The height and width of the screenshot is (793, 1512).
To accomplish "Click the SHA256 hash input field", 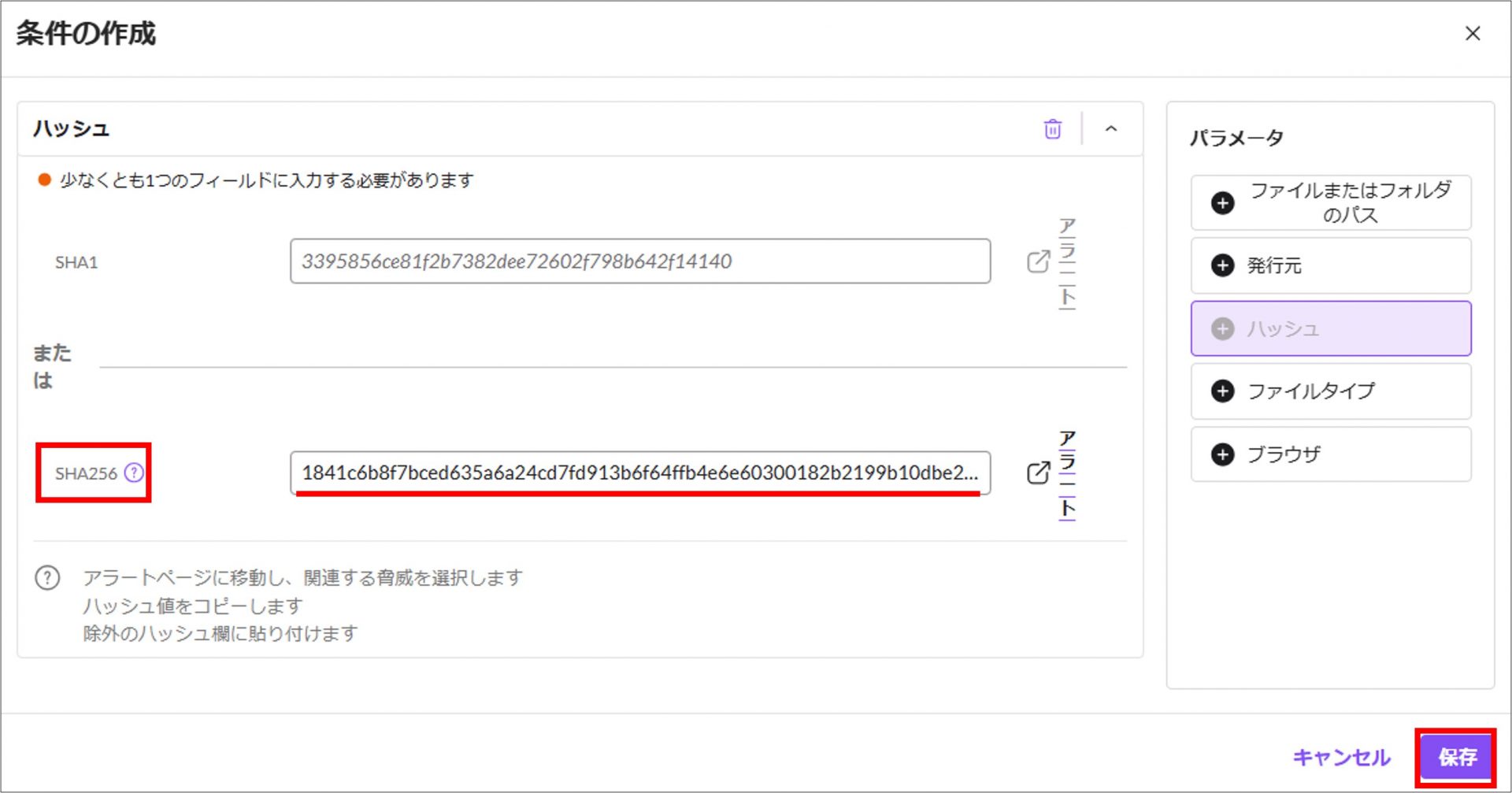I will 639,472.
